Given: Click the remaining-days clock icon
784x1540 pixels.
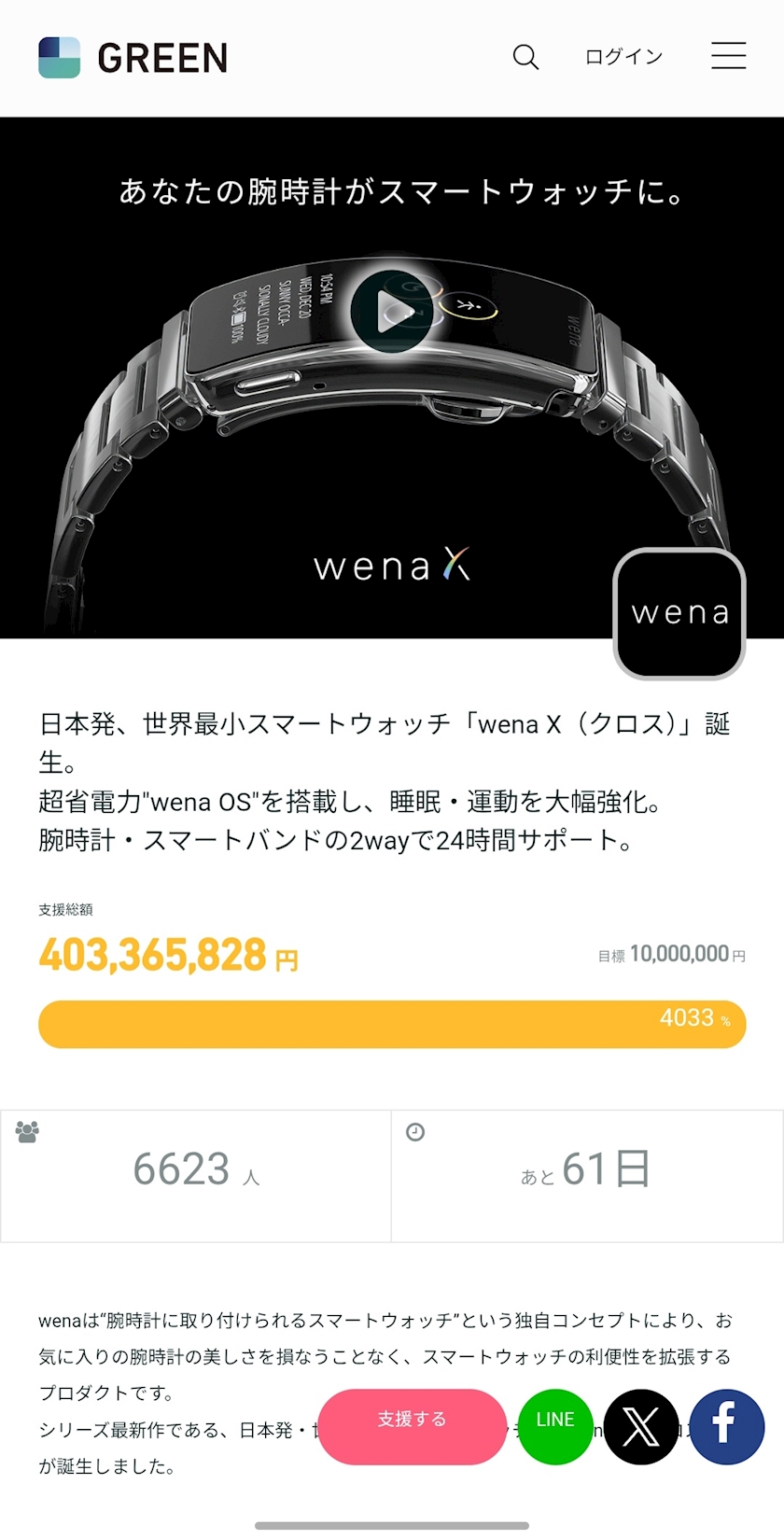Looking at the screenshot, I should tap(415, 1132).
